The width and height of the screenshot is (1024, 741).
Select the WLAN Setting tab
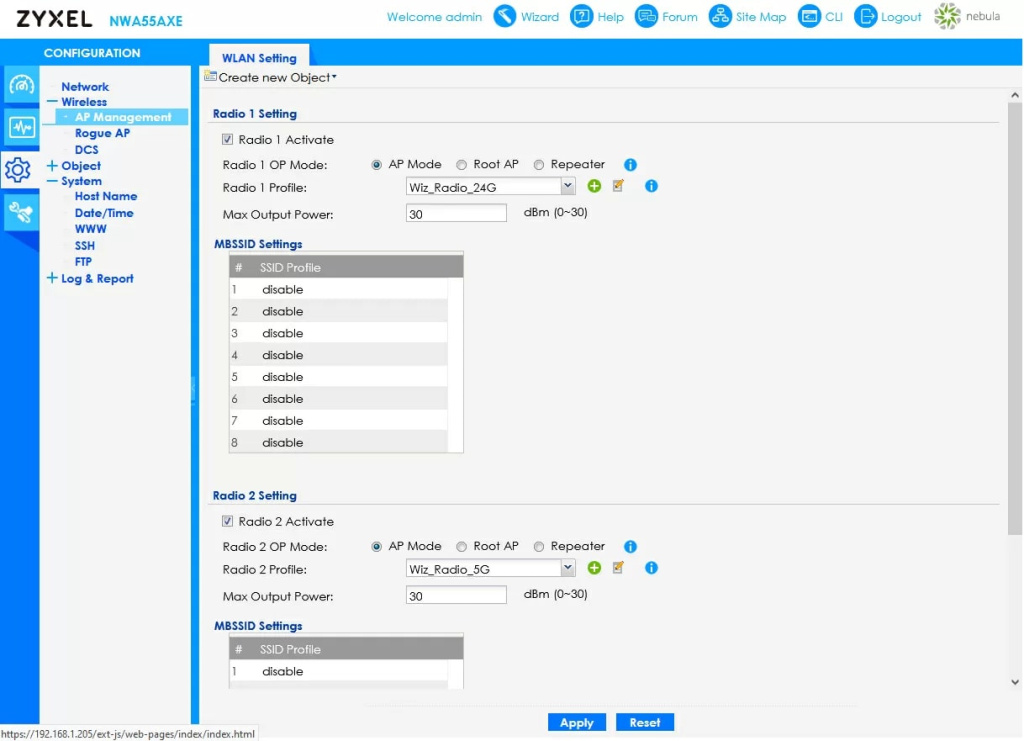coord(259,58)
